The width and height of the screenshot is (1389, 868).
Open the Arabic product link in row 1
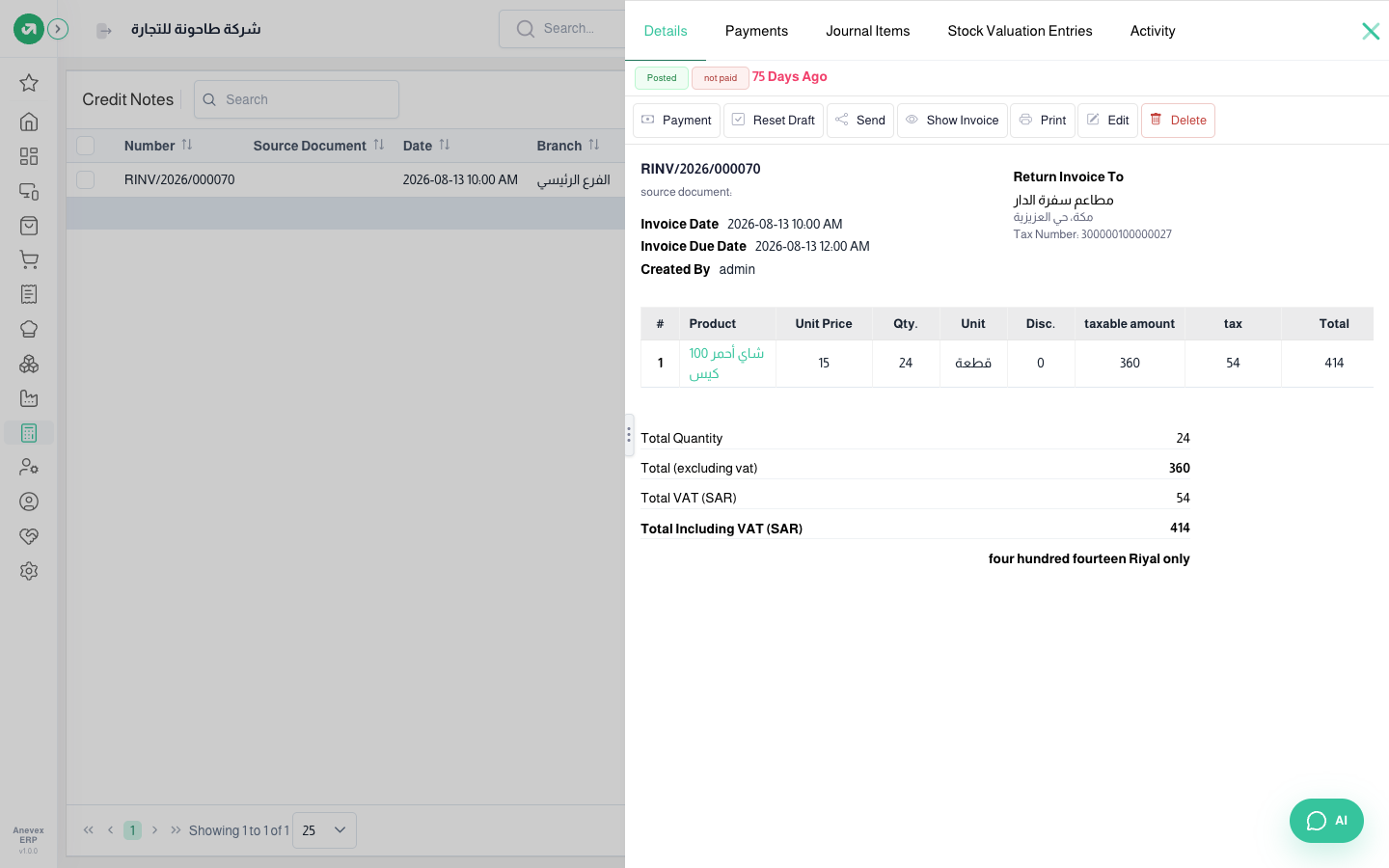(x=726, y=364)
